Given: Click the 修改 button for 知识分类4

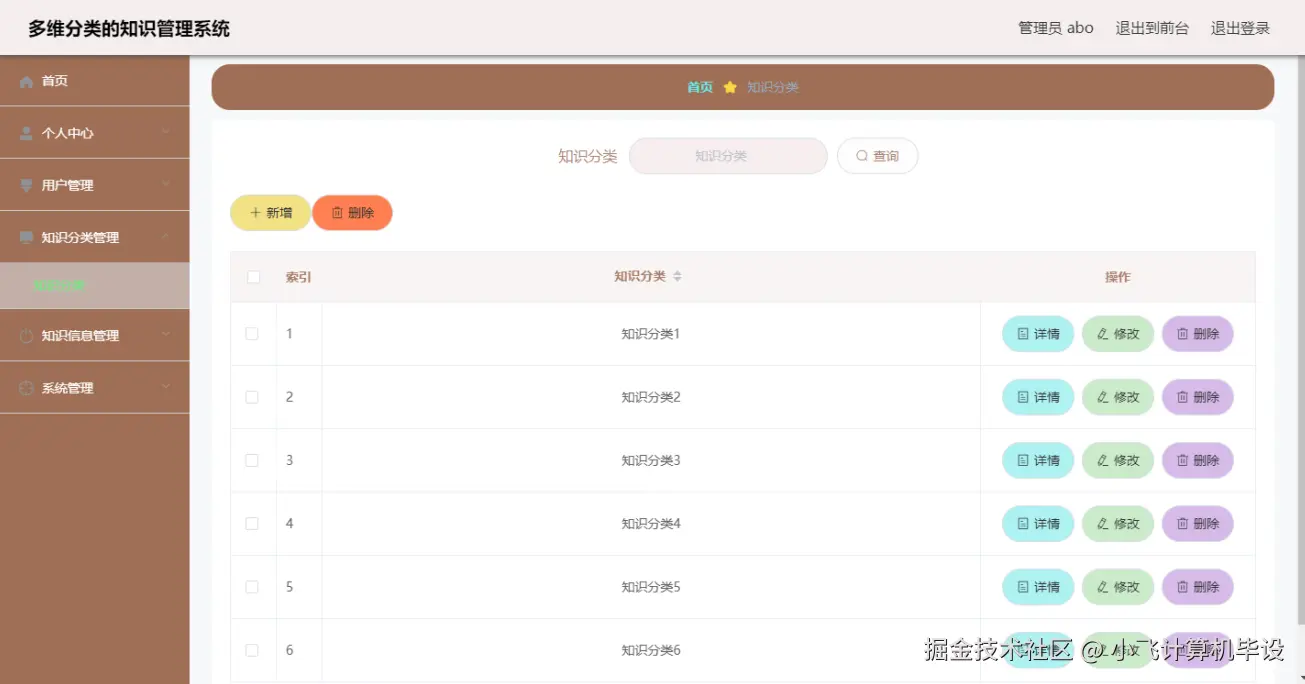Looking at the screenshot, I should [x=1117, y=523].
